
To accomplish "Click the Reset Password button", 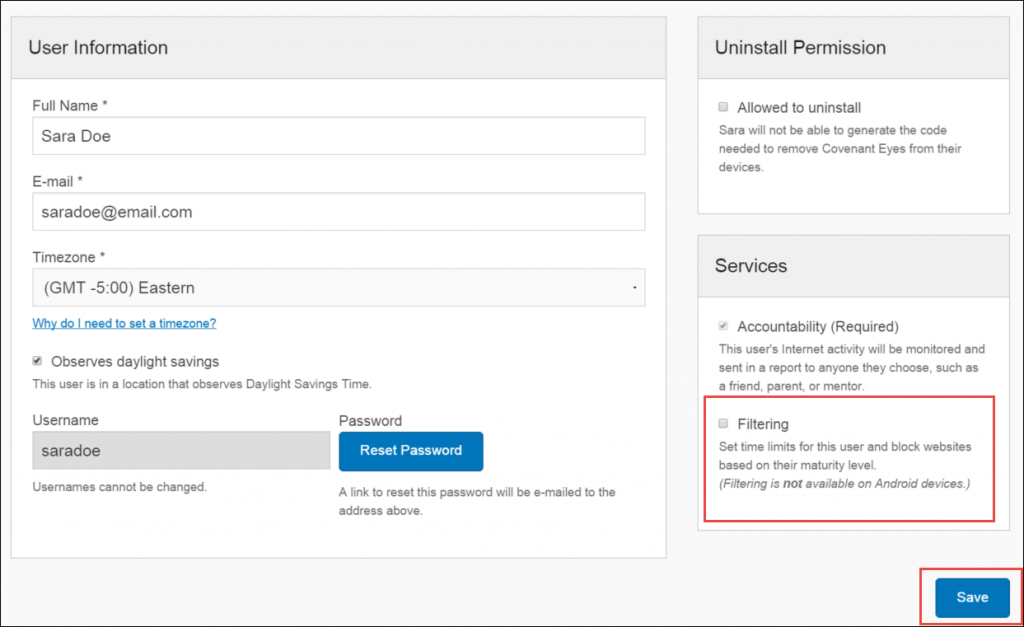I will (x=411, y=451).
